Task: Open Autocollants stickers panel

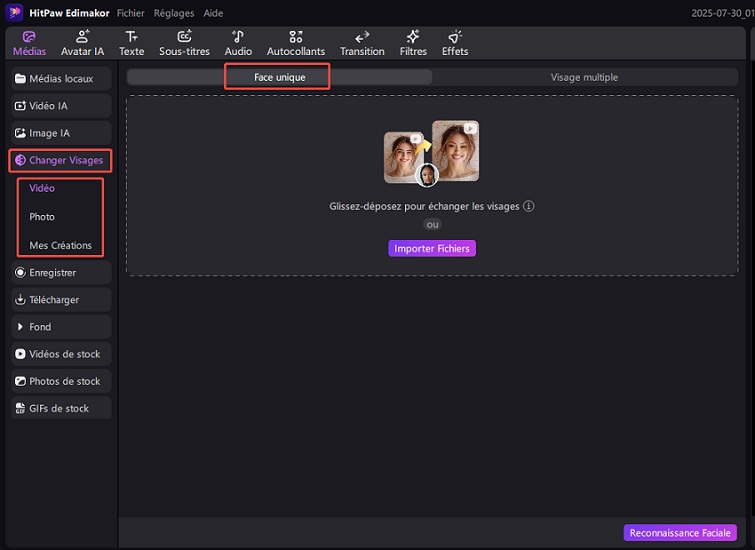Action: pyautogui.click(x=296, y=43)
